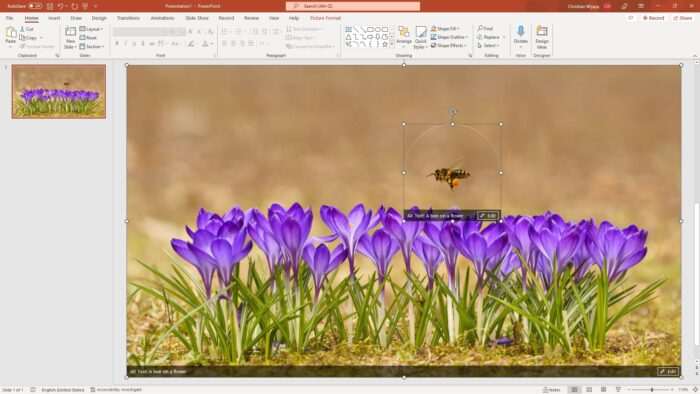Switch to the Transitions tab
This screenshot has height=394, width=700.
click(128, 18)
